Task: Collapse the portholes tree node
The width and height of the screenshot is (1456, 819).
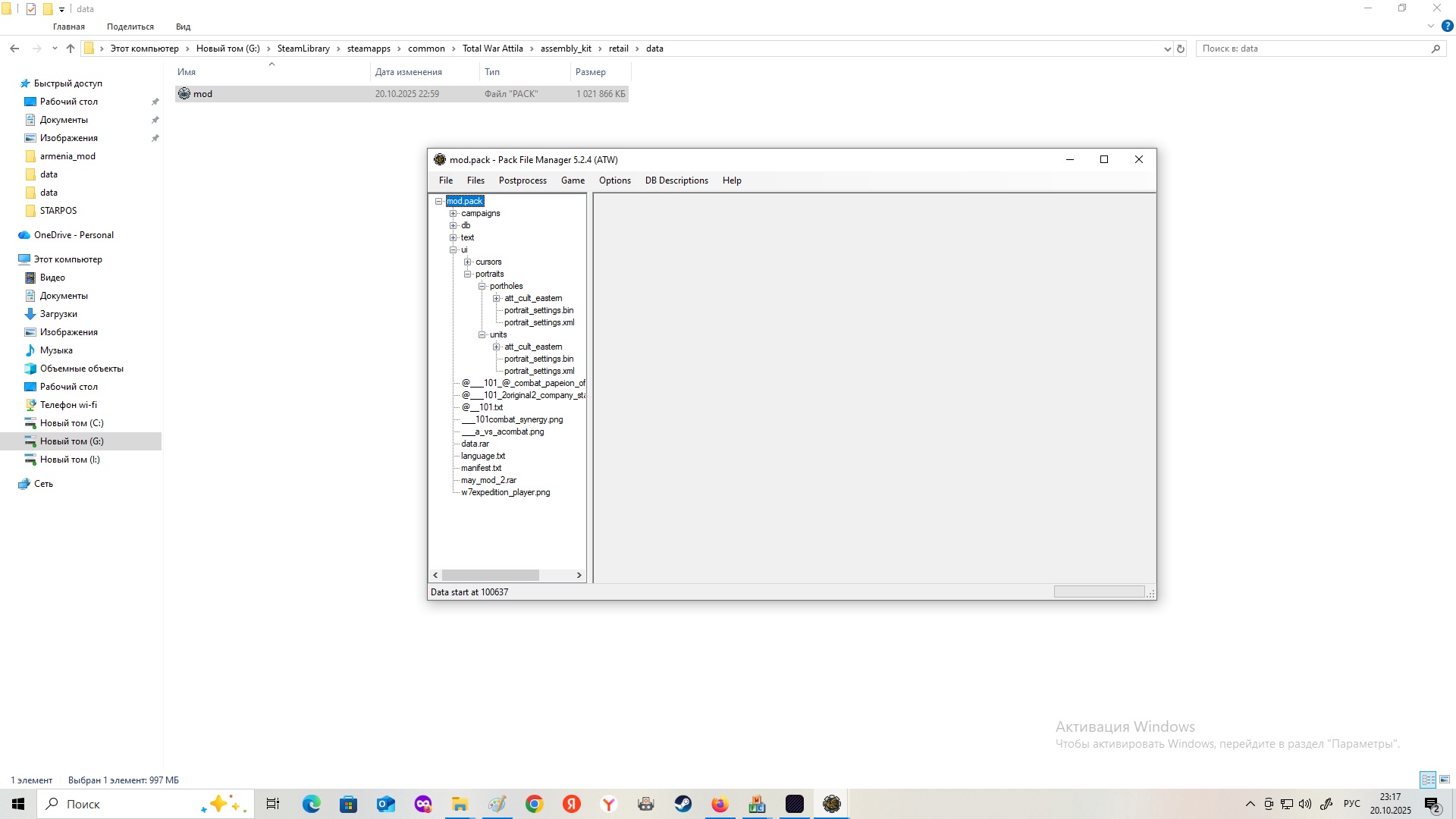Action: pyautogui.click(x=482, y=286)
